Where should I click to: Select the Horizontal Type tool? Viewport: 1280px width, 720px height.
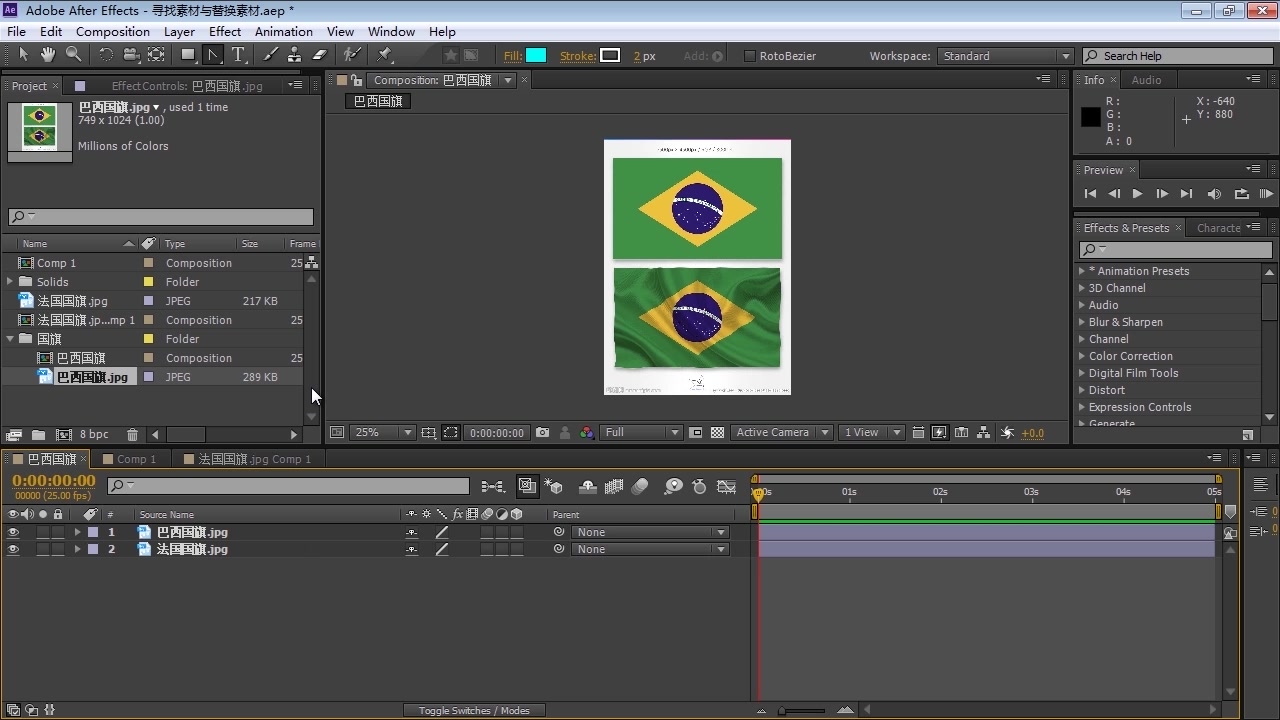[239, 55]
